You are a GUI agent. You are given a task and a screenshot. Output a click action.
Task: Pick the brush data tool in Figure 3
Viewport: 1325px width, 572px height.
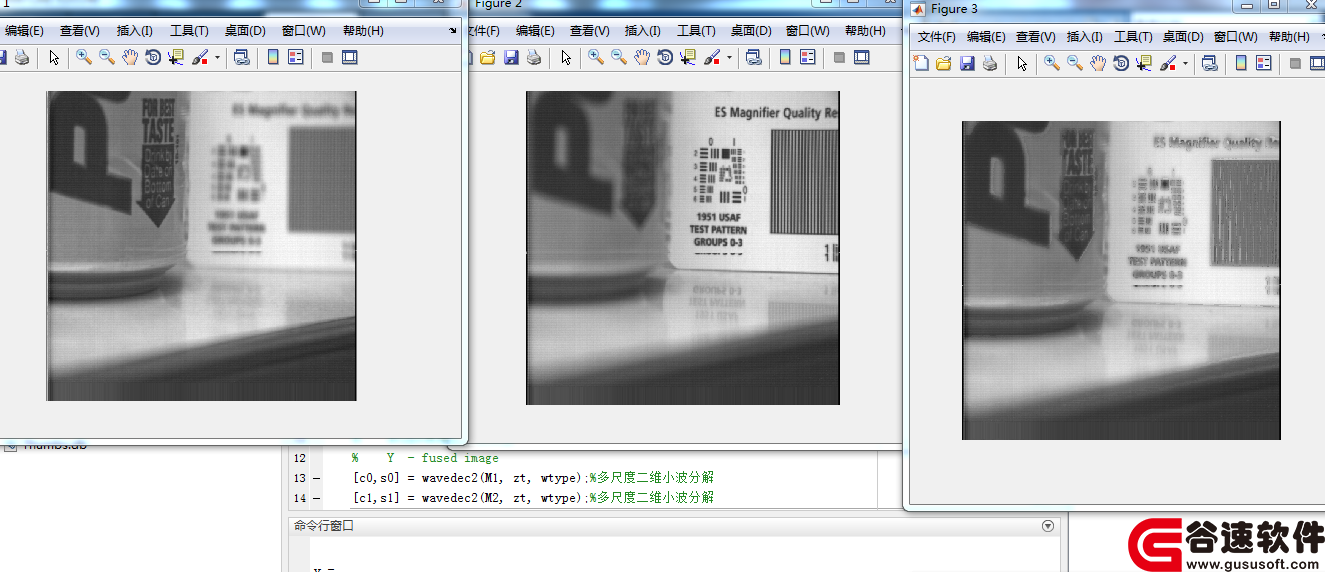tap(1168, 63)
